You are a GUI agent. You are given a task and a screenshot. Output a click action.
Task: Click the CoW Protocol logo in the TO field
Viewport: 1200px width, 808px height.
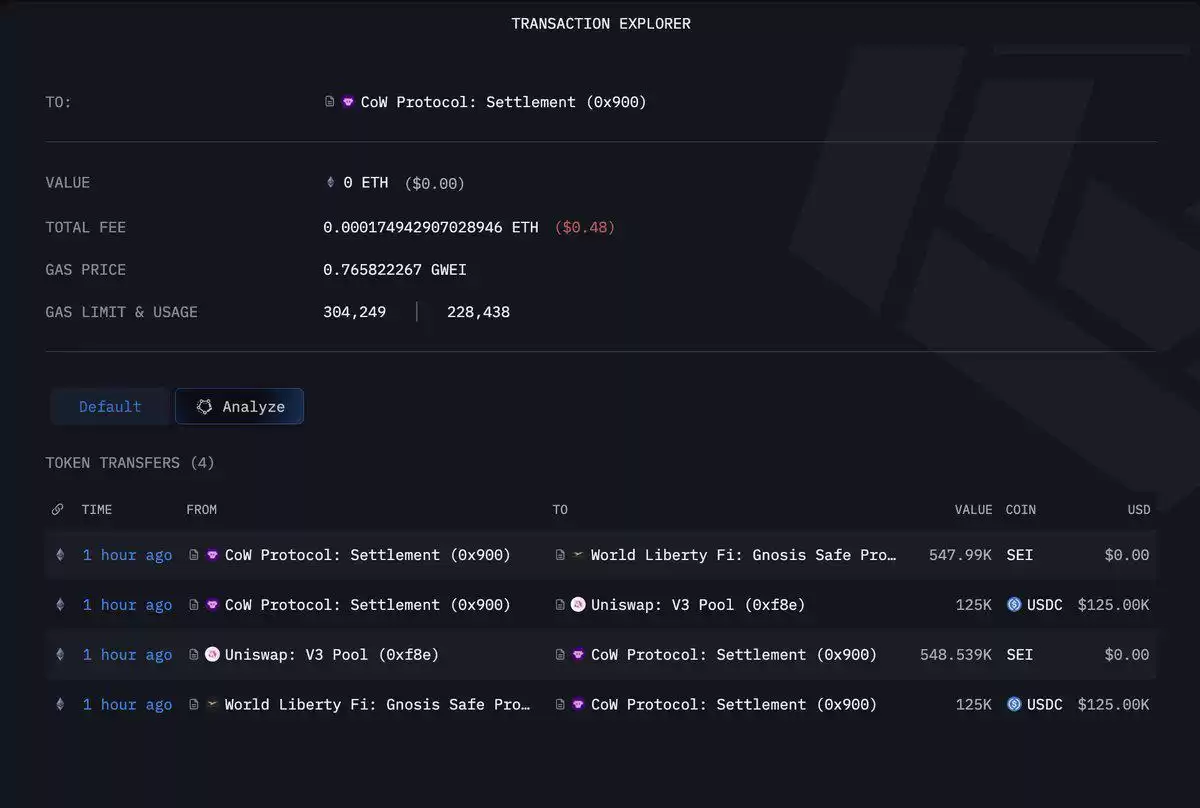point(348,102)
